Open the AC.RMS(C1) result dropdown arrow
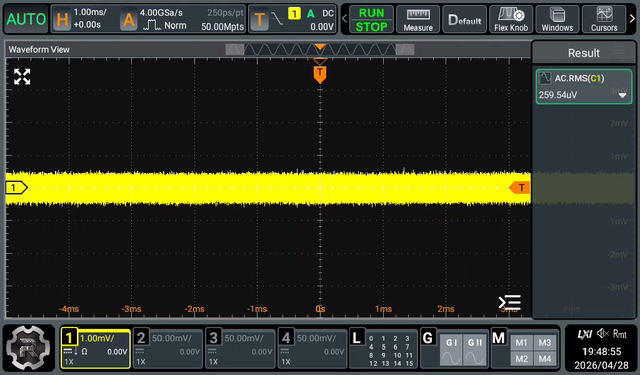Screen dimensions: 640x375 tap(622, 95)
